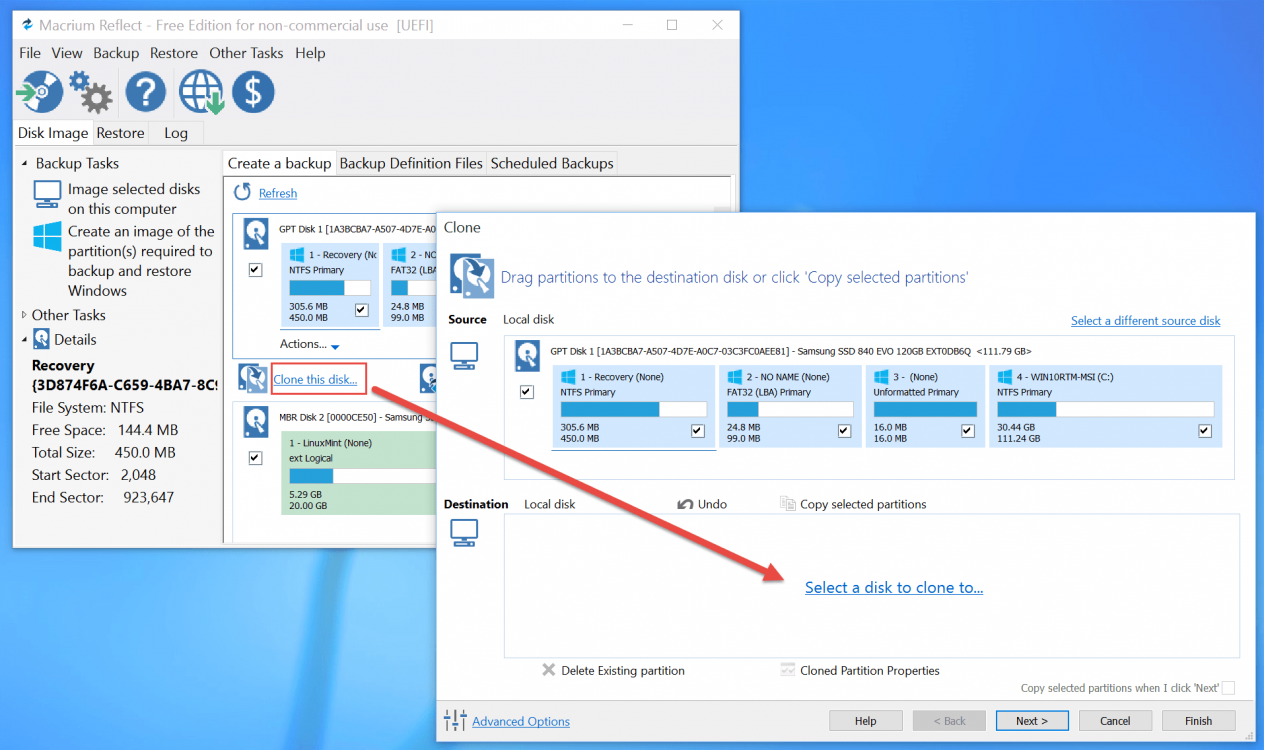Click the dollar sign purchase toolbar icon
The image size is (1264, 750).
[x=254, y=92]
